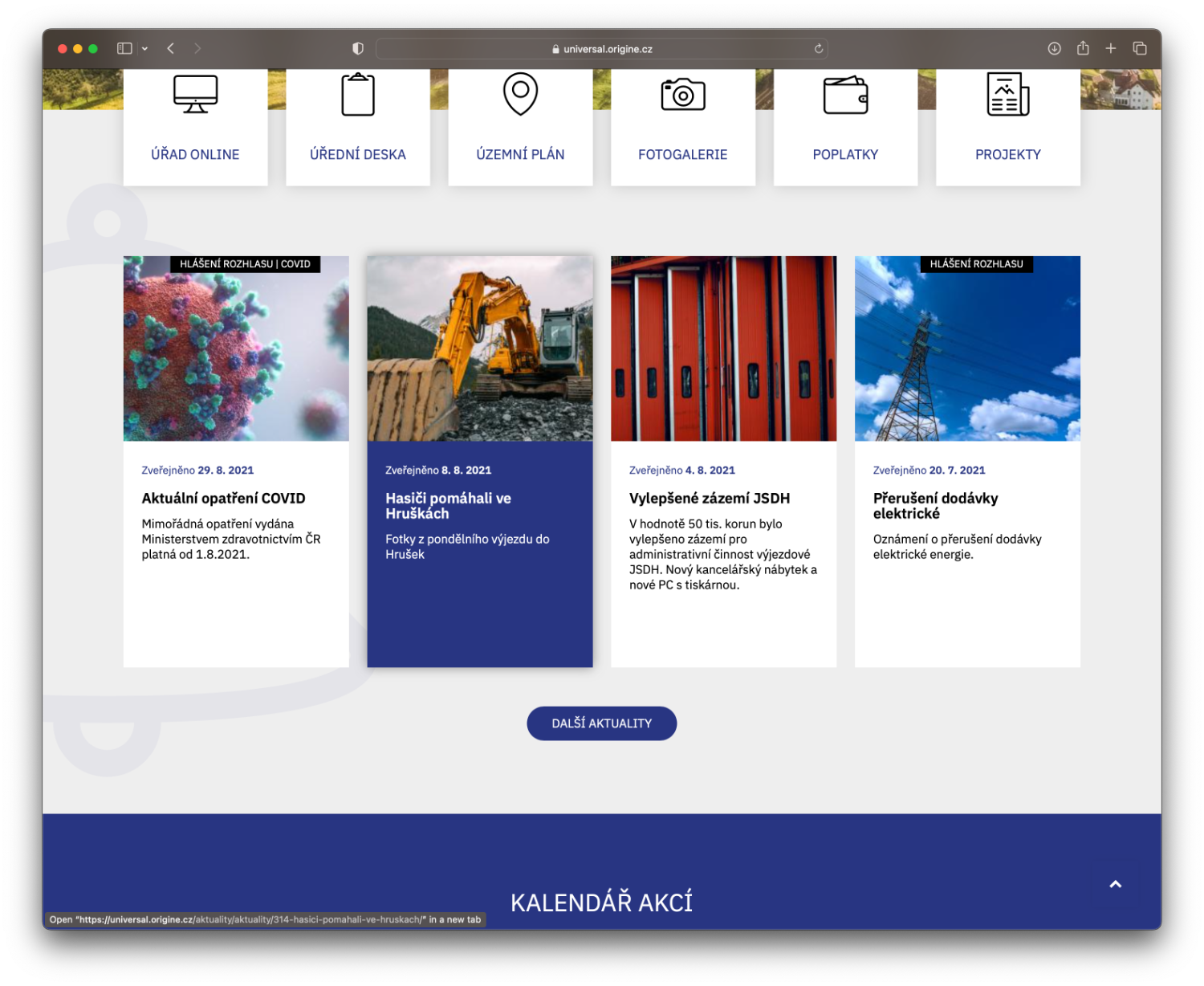Show Safari downloads
Viewport: 1204px width, 986px height.
[1055, 49]
